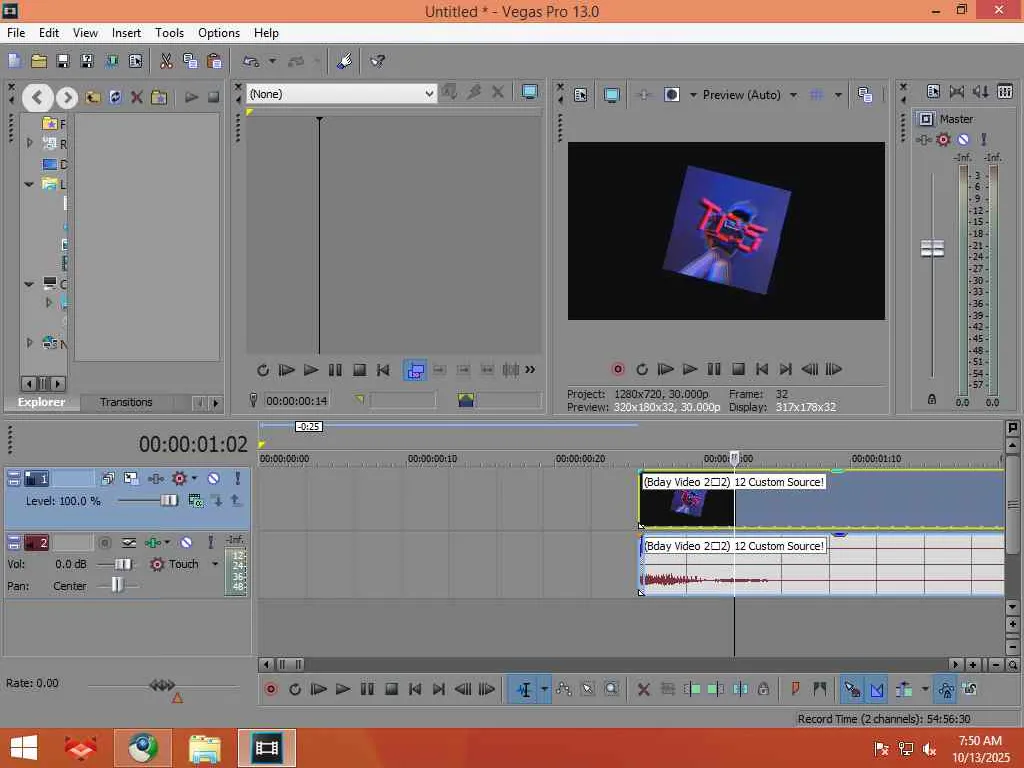
Task: Open the File menu
Action: click(x=16, y=33)
